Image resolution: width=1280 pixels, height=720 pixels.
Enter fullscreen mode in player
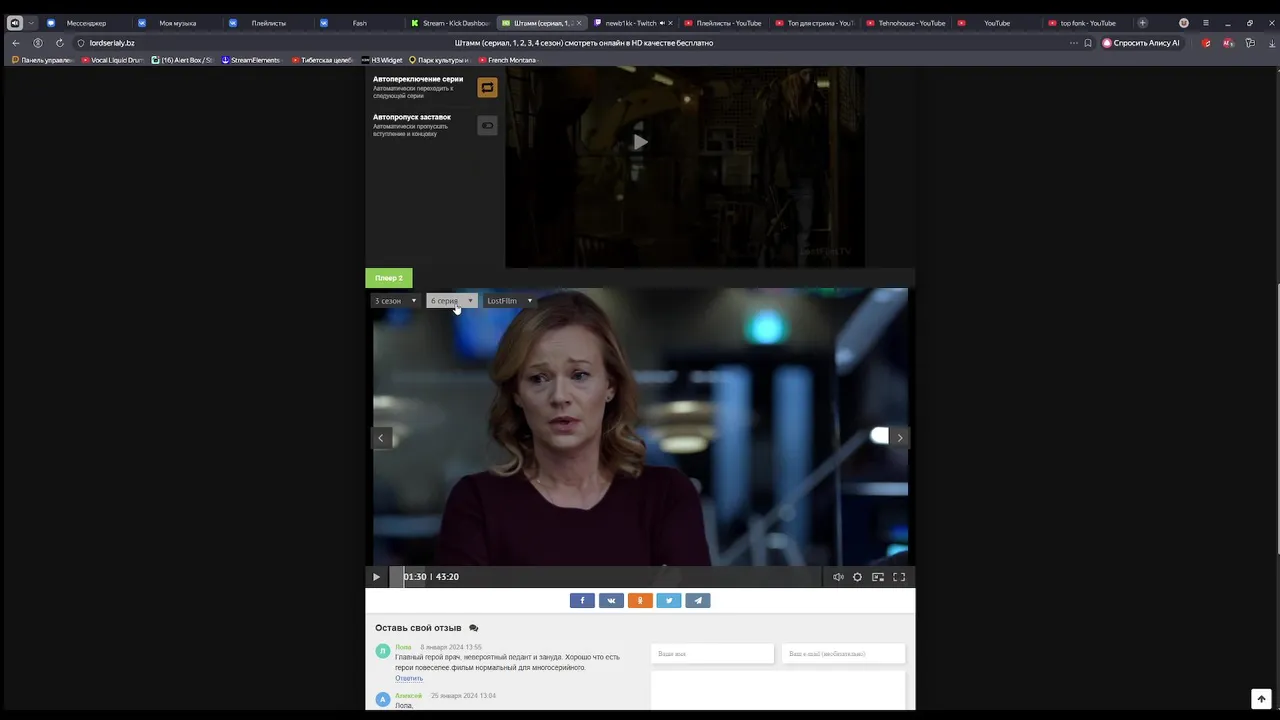[x=899, y=577]
